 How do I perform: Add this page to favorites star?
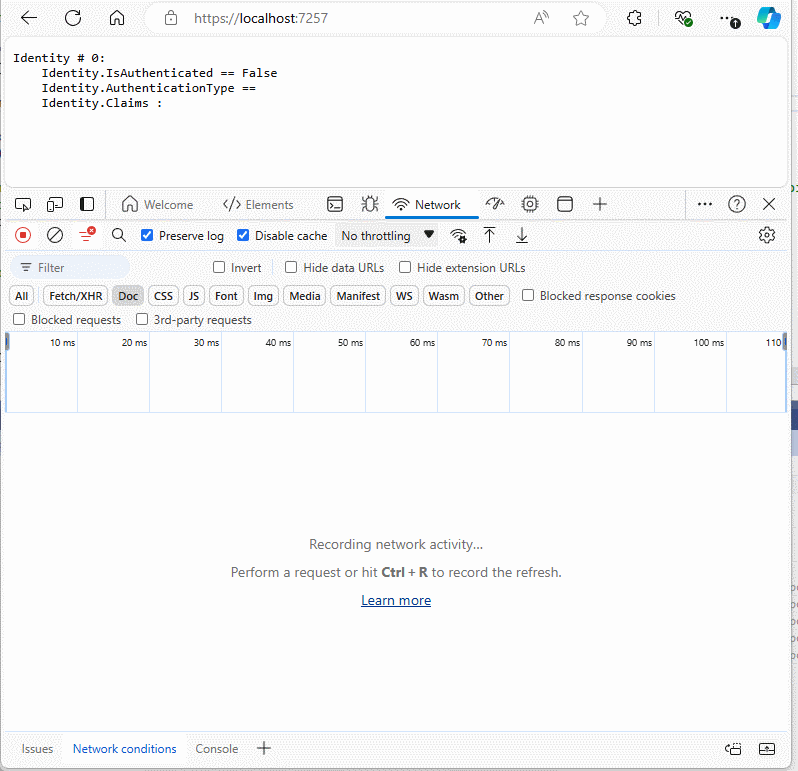581,18
